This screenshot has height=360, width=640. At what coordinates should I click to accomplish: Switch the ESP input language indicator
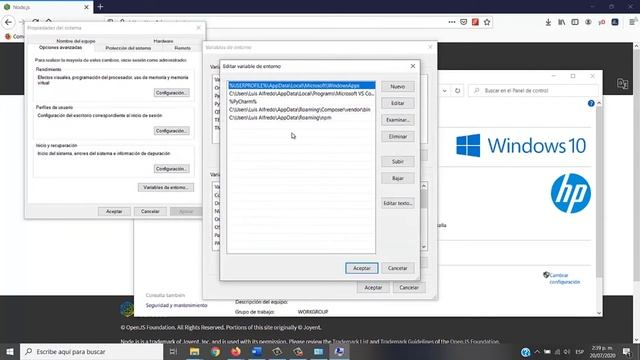579,351
